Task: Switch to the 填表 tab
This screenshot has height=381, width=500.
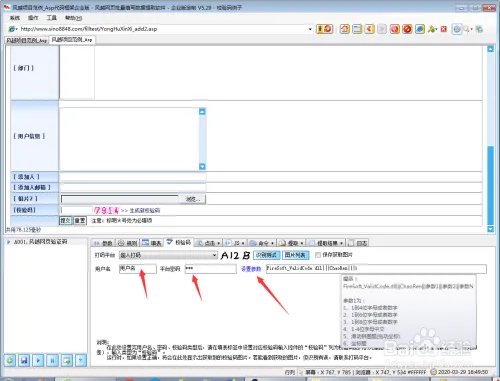Action: tap(152, 243)
